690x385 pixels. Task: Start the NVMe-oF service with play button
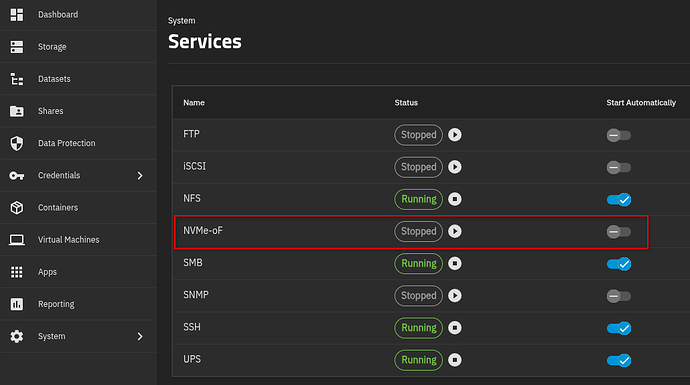(455, 231)
